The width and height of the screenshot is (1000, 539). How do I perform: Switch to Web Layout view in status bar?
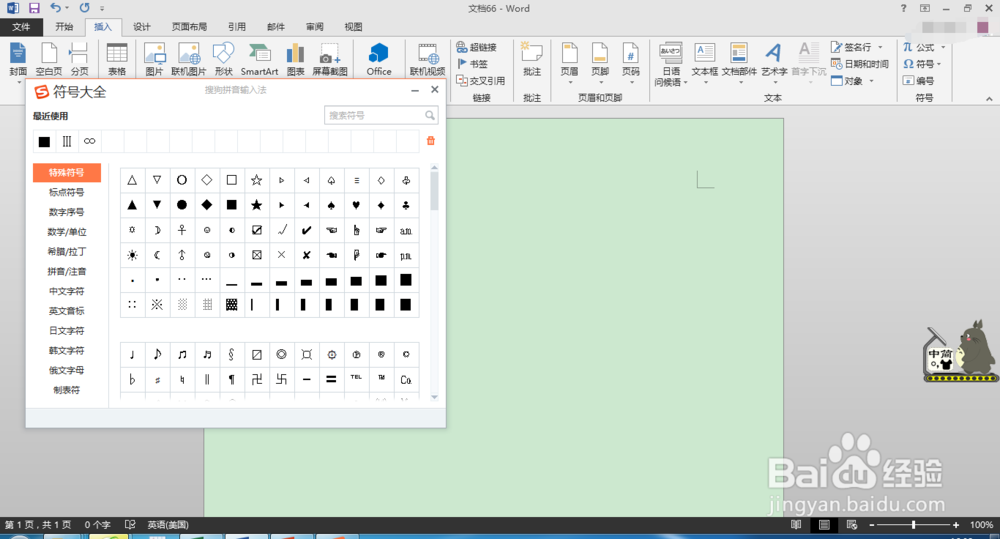click(852, 524)
